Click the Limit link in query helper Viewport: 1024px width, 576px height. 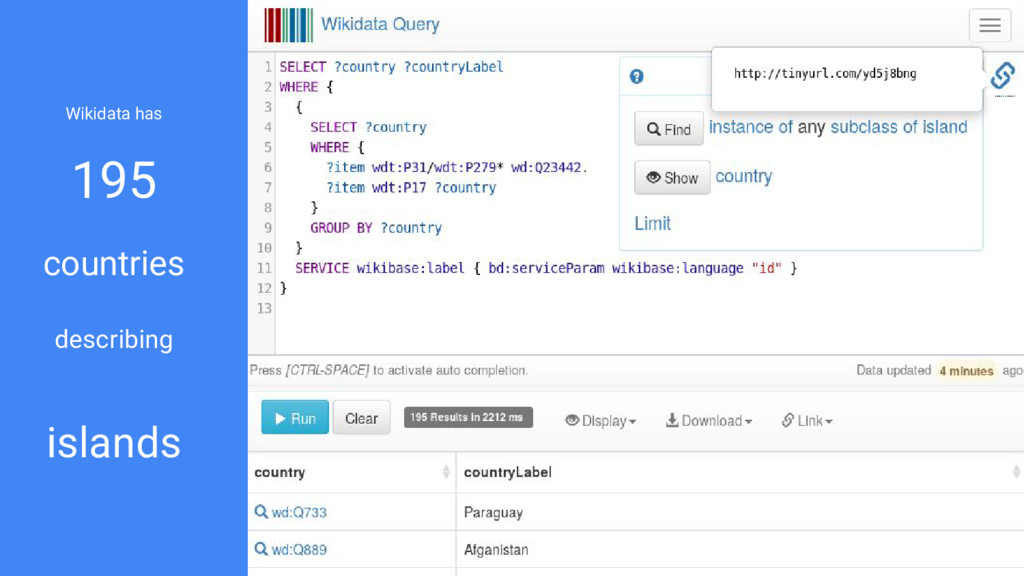coord(652,223)
